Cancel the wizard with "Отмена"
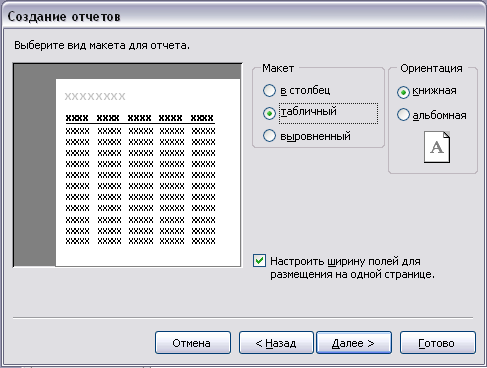The width and height of the screenshot is (487, 368). coord(193,343)
